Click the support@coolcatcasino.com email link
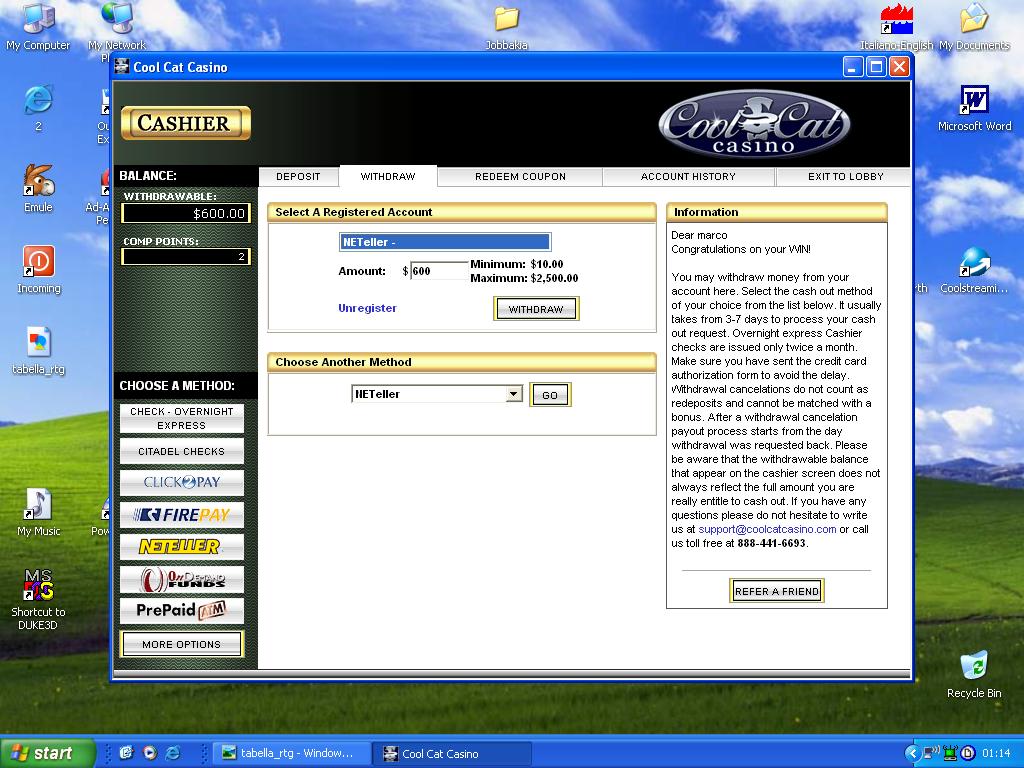The width and height of the screenshot is (1024, 768). (767, 529)
